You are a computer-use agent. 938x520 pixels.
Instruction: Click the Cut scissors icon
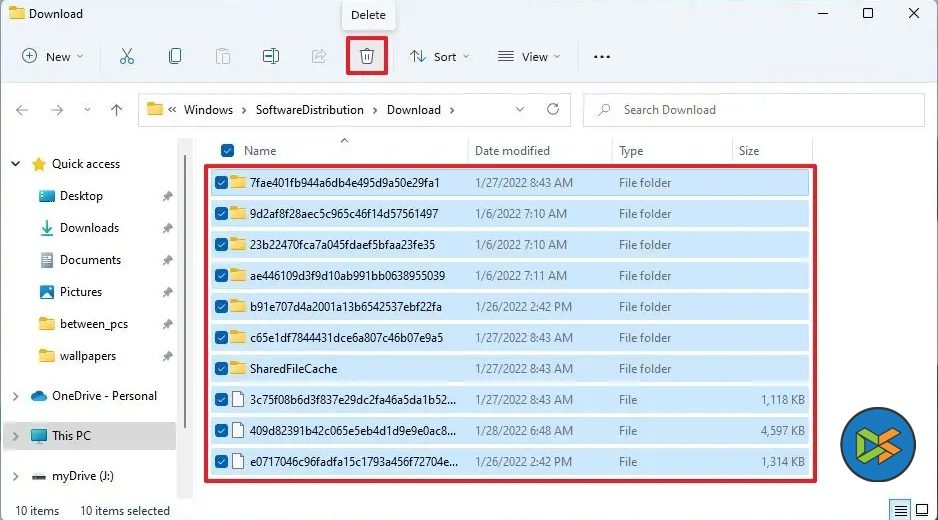(127, 57)
